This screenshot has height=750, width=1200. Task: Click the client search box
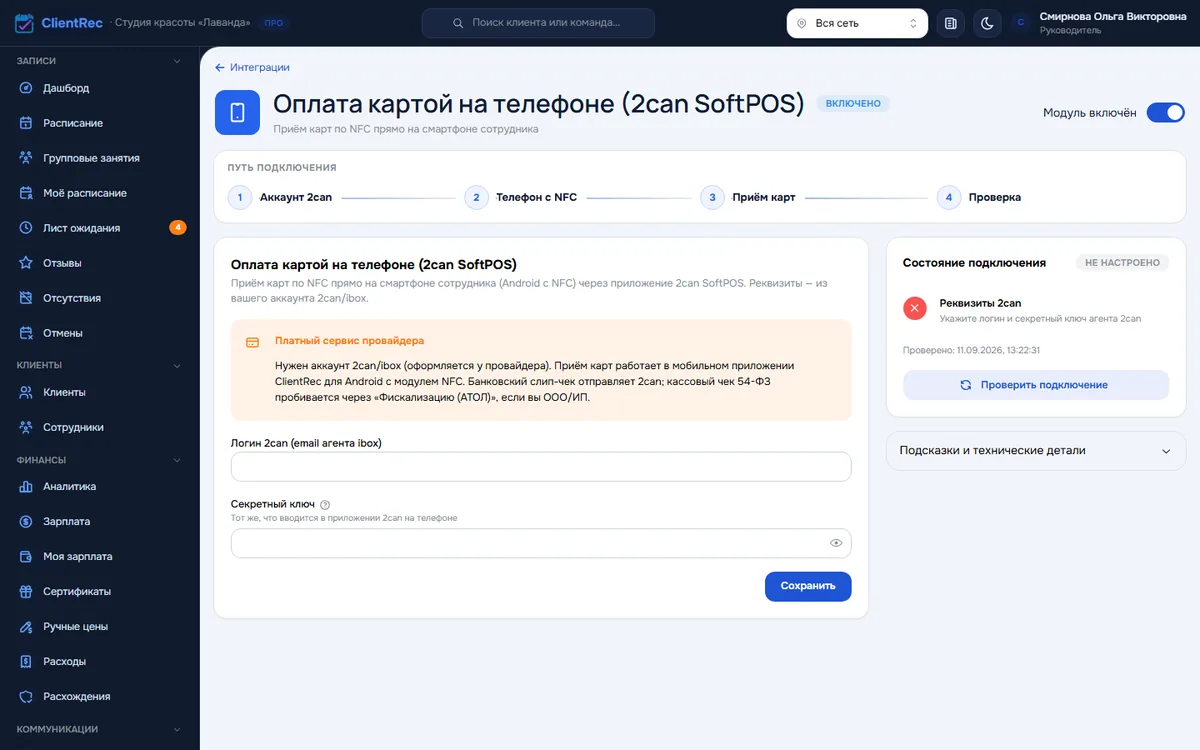point(538,23)
